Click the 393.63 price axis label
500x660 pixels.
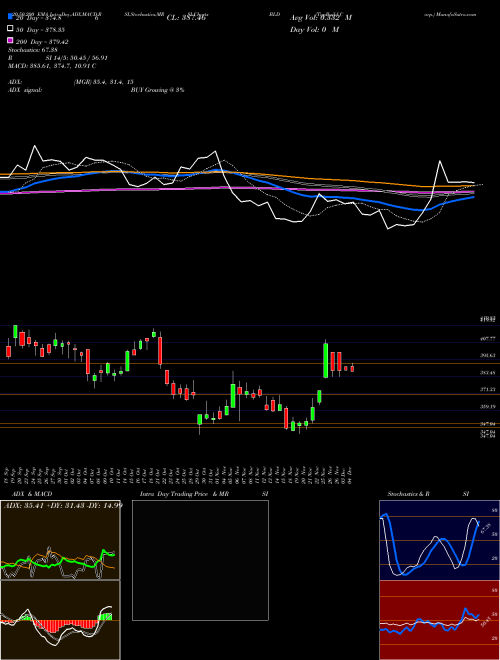coord(487,355)
